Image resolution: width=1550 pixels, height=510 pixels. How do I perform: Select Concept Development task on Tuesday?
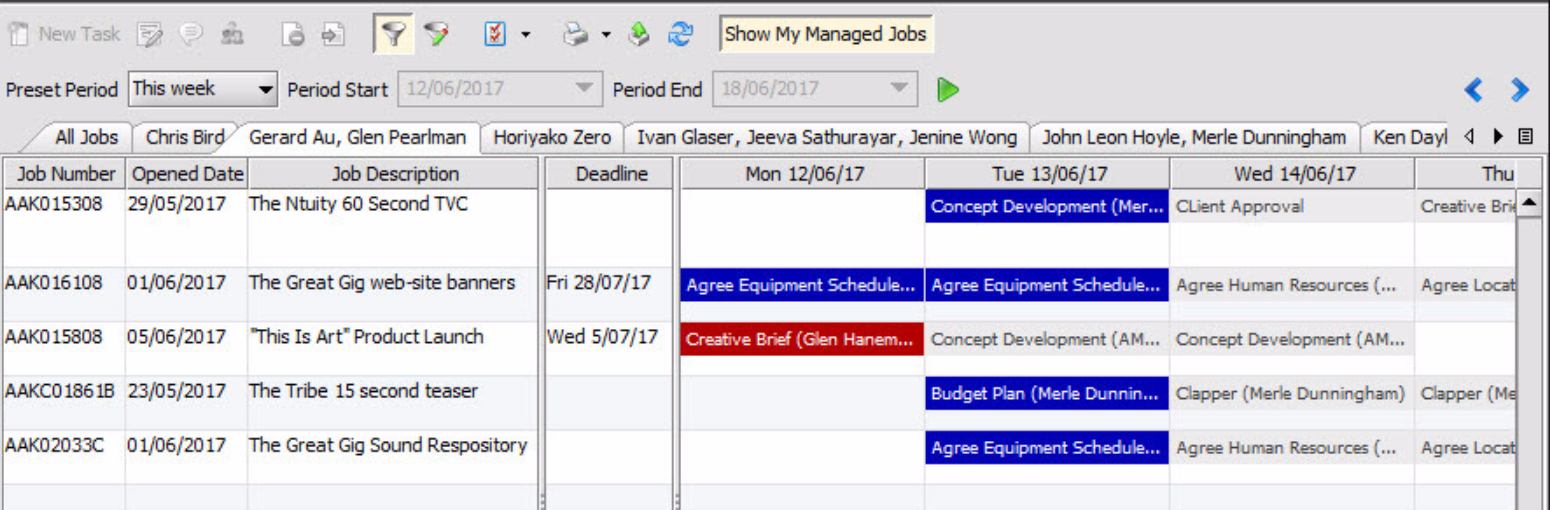click(x=1047, y=206)
